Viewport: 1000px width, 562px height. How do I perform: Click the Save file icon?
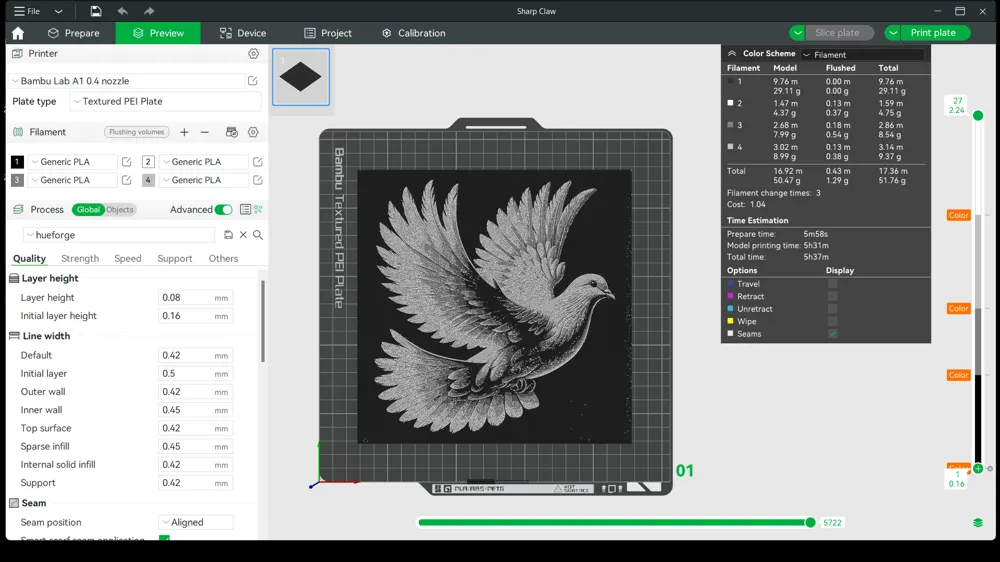96,11
